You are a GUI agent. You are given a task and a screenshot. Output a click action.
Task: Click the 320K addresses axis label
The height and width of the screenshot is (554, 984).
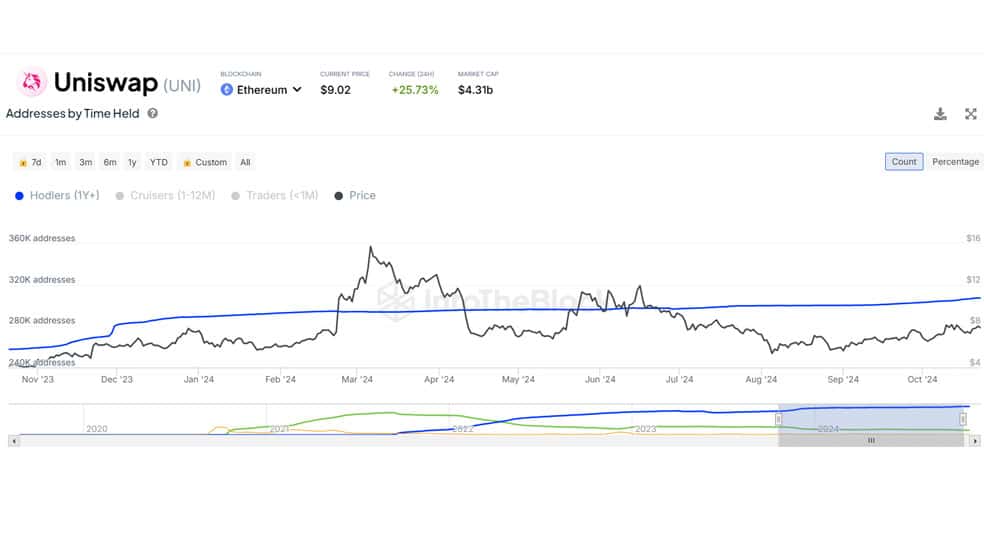coord(41,280)
